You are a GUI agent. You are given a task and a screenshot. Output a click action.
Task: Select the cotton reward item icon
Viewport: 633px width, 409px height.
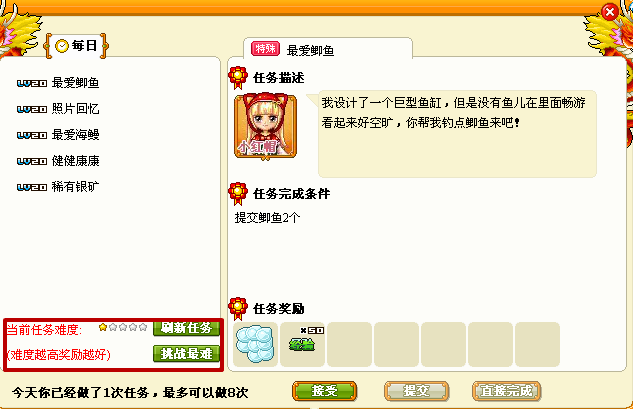(x=255, y=344)
